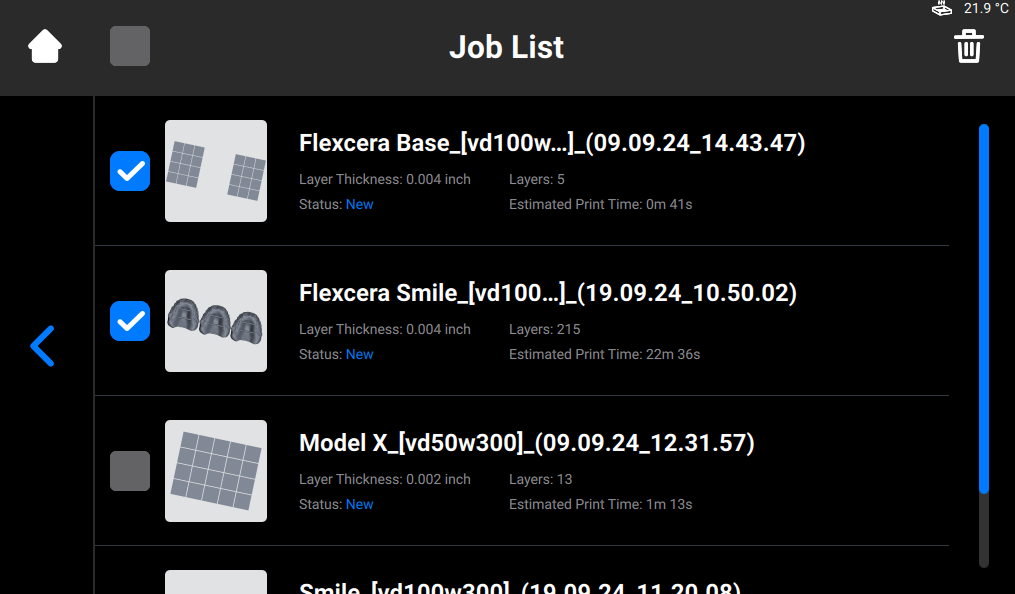Delete selected jobs with trash icon

pyautogui.click(x=968, y=47)
